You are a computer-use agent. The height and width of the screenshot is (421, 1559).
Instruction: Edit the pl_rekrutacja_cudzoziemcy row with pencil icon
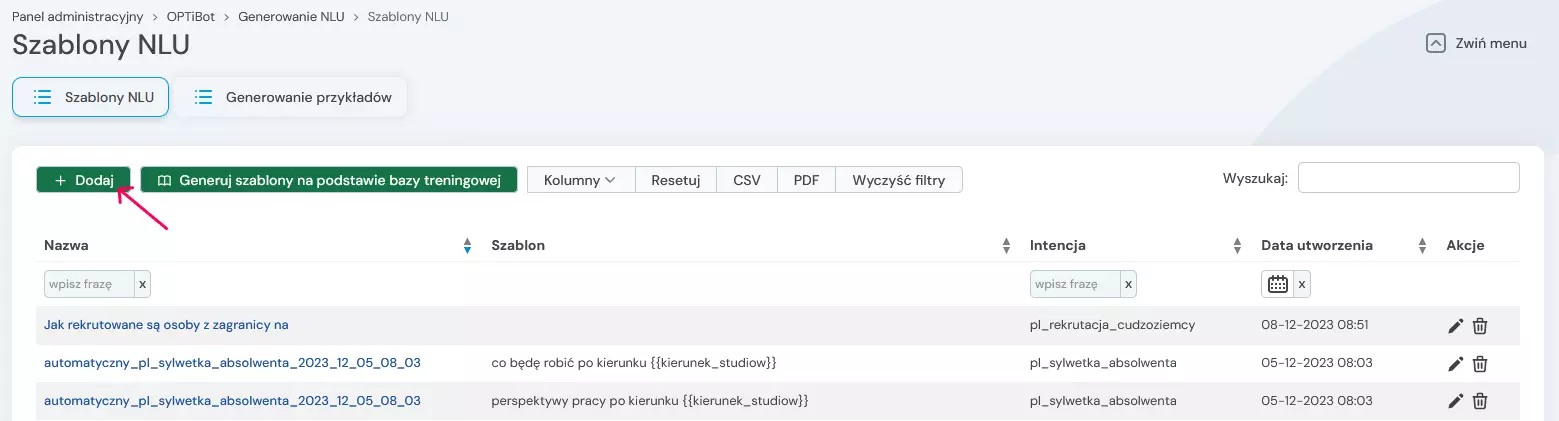click(1456, 325)
